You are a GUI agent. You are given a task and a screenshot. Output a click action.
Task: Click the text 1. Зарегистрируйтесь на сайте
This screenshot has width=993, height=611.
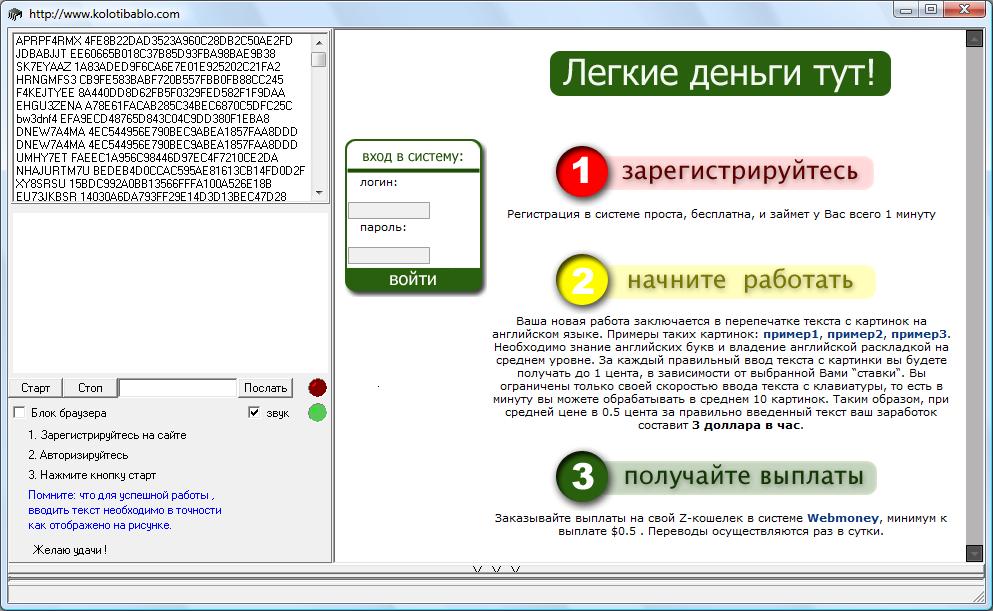(107, 435)
